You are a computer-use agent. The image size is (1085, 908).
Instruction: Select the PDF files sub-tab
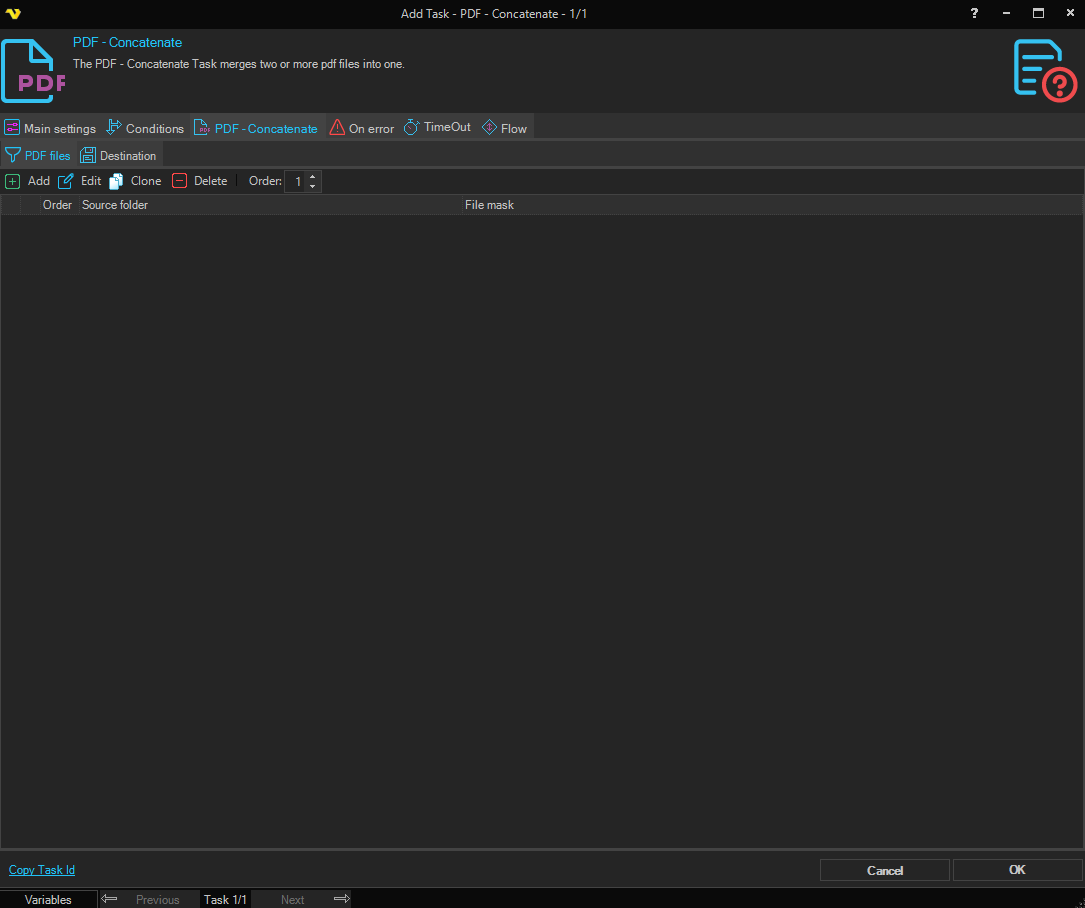click(x=37, y=155)
